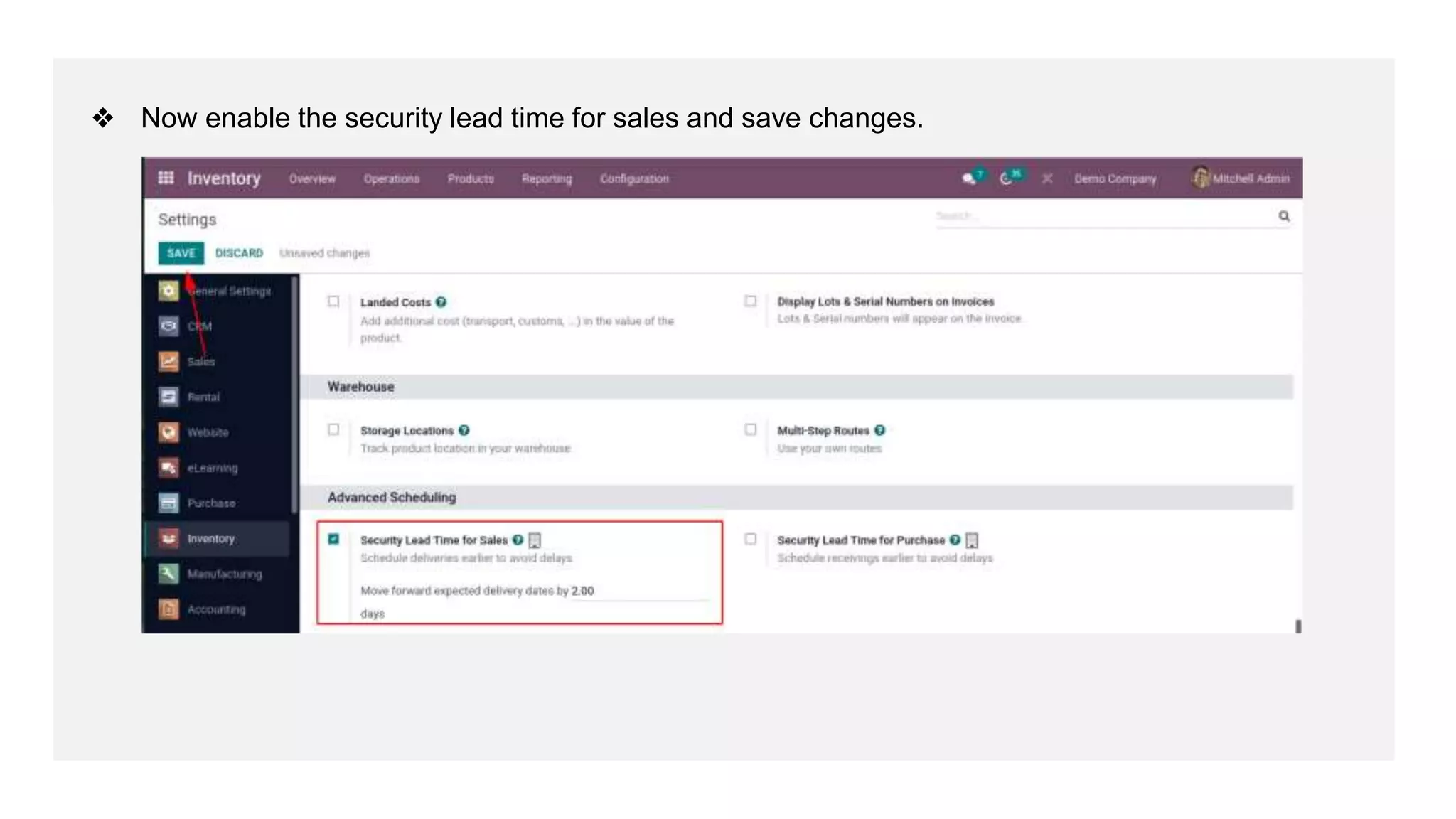The height and width of the screenshot is (819, 1456).
Task: Click the settings page scrollbar thumb
Action: (x=1298, y=626)
